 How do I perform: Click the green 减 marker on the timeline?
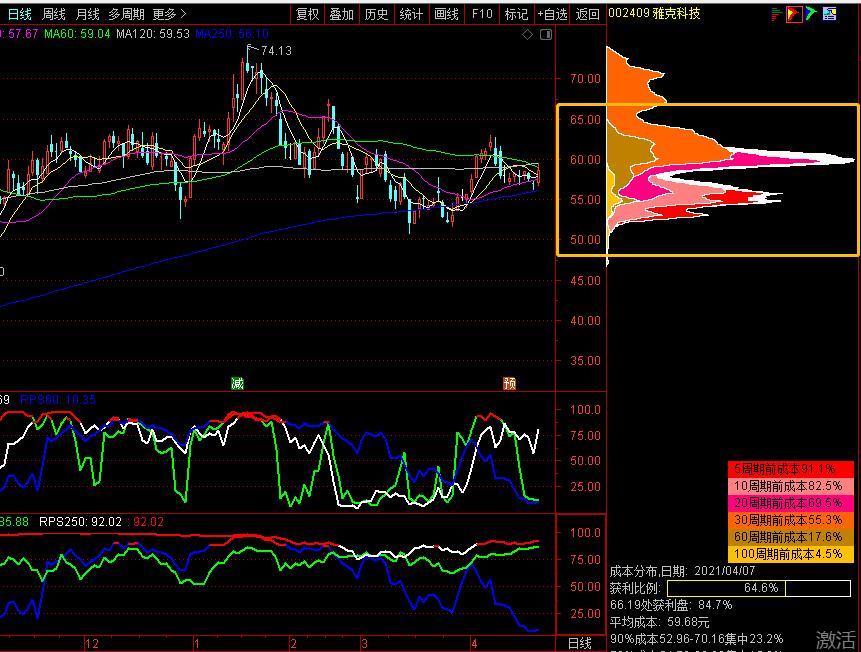pyautogui.click(x=237, y=383)
